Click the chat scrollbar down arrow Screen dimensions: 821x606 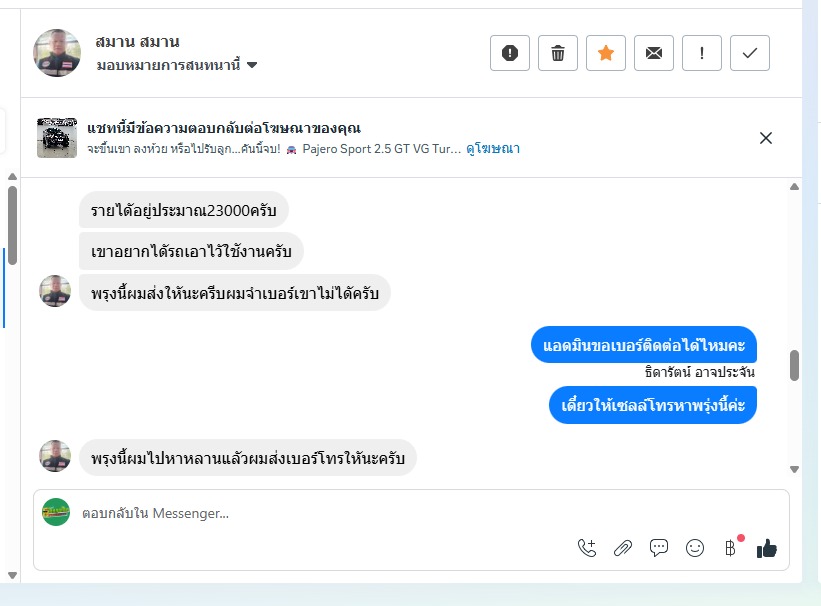tap(794, 469)
